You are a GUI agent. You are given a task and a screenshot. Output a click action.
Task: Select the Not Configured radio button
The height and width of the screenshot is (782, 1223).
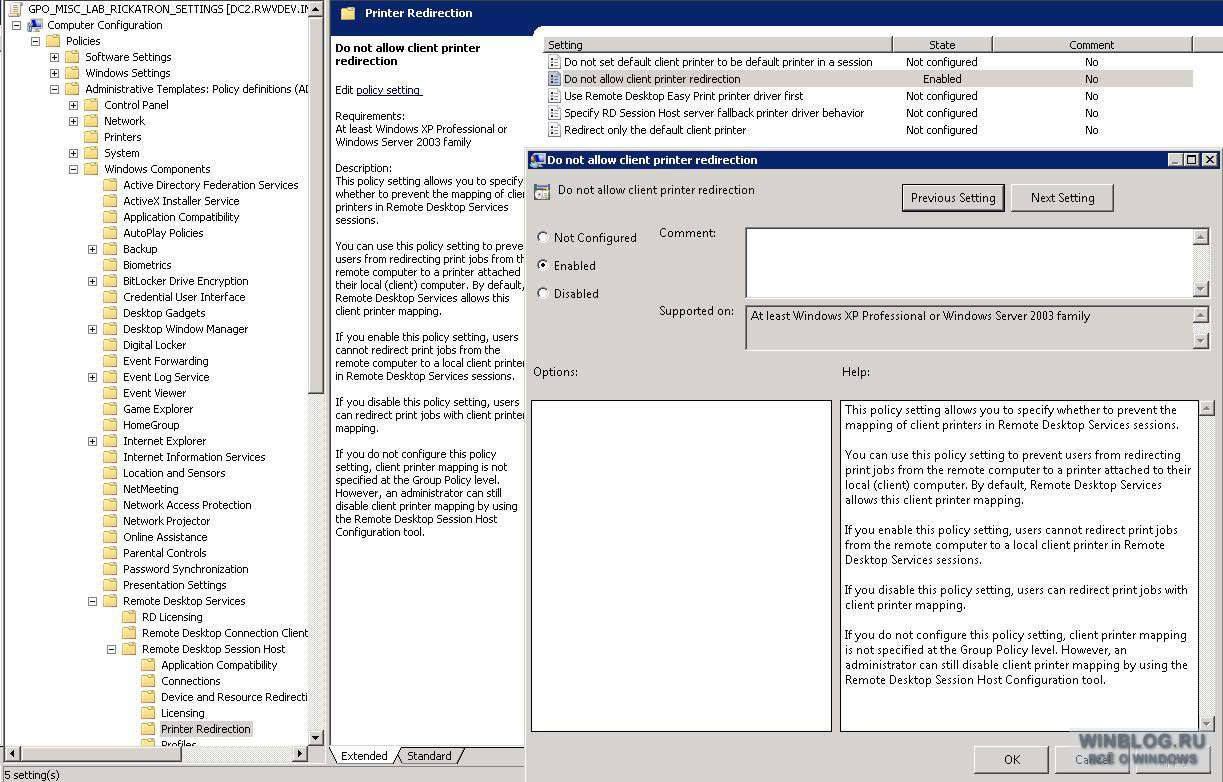point(543,238)
